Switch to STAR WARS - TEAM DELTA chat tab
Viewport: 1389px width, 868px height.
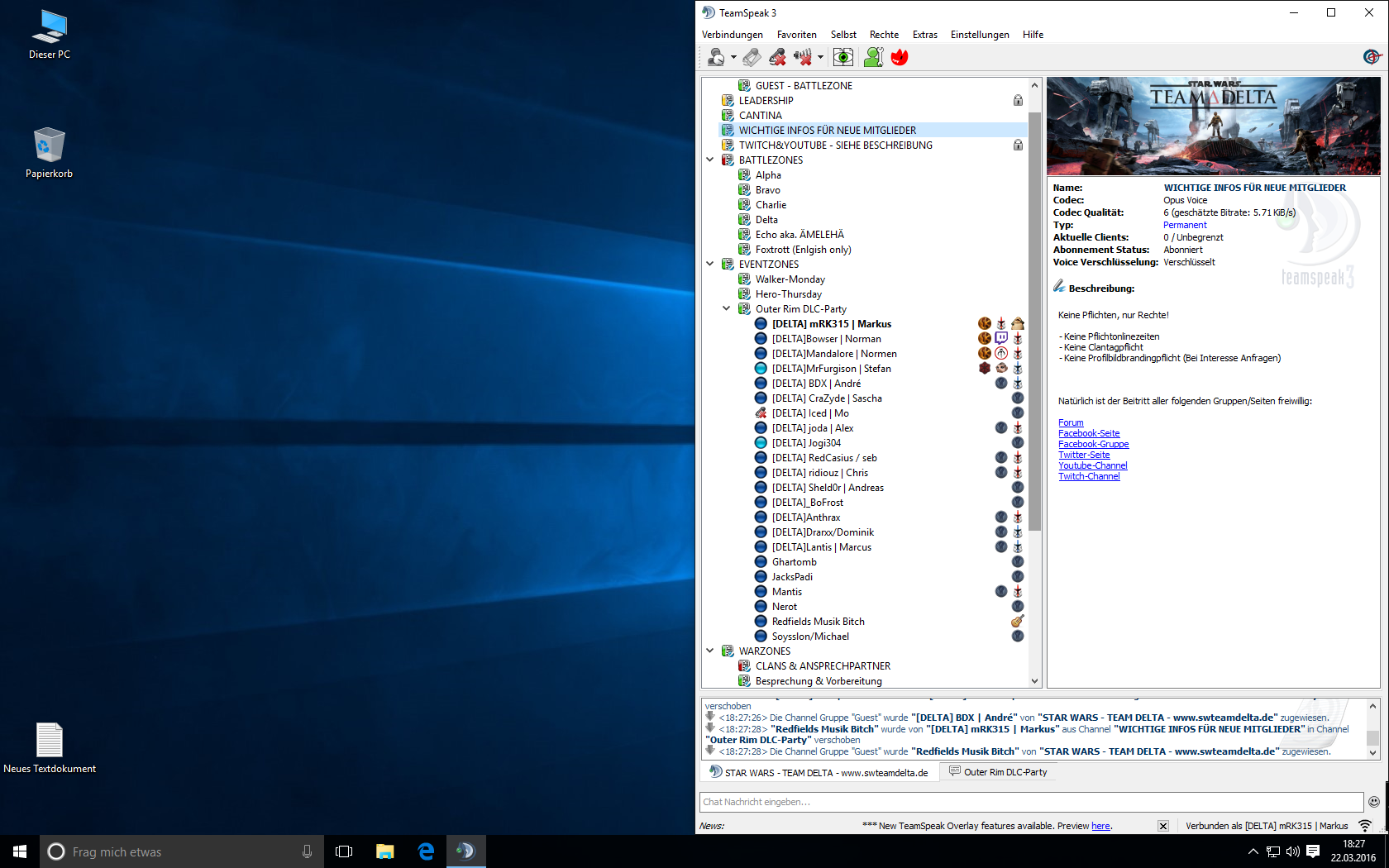pos(819,772)
